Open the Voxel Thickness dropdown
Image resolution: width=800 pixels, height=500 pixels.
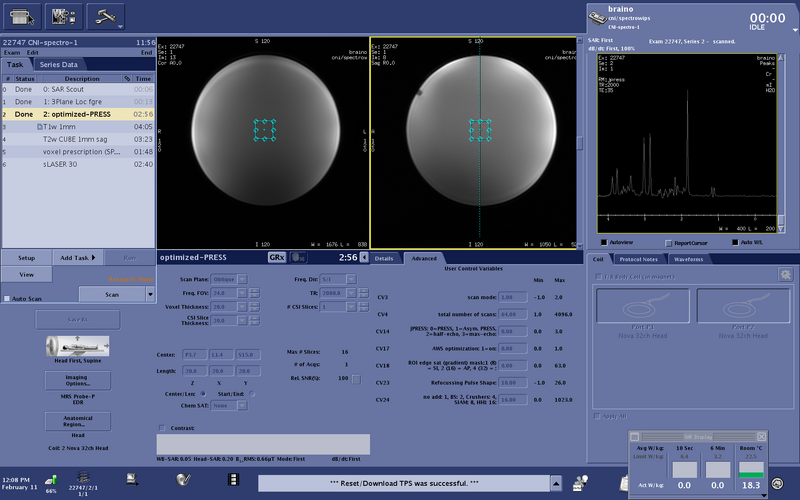(x=242, y=307)
